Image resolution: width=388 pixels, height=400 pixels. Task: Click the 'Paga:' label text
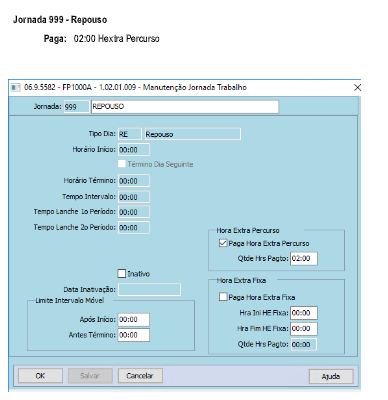click(x=55, y=39)
